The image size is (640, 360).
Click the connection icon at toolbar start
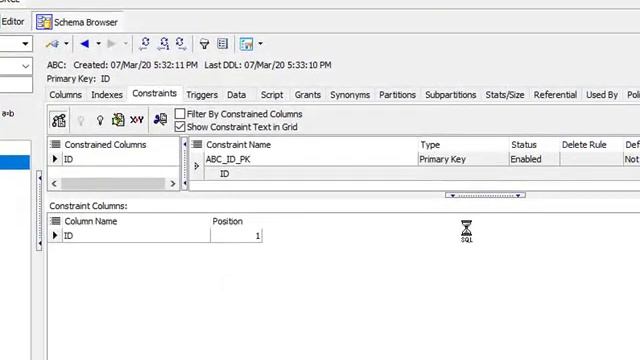point(52,44)
